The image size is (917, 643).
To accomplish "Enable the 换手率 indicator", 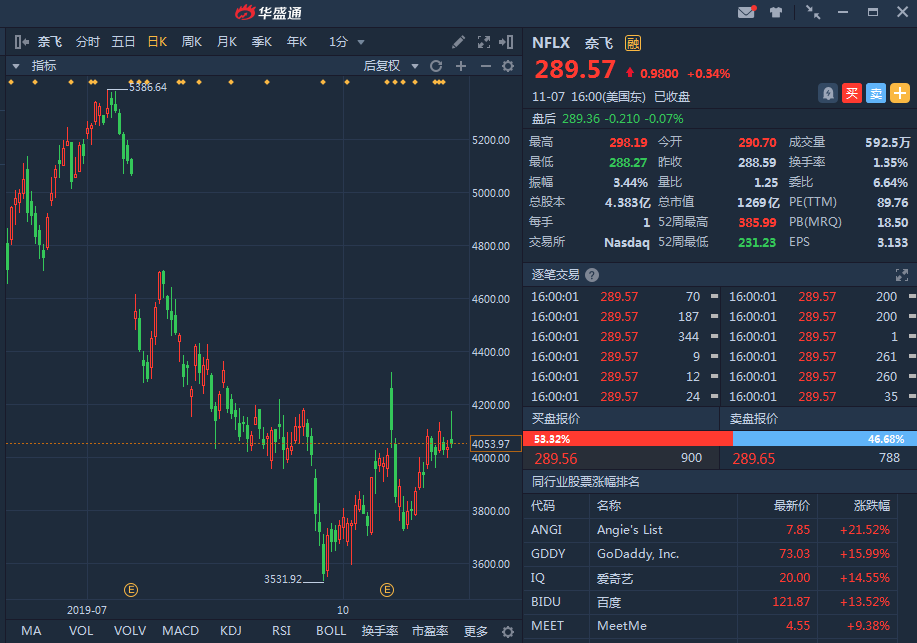I will click(x=380, y=631).
